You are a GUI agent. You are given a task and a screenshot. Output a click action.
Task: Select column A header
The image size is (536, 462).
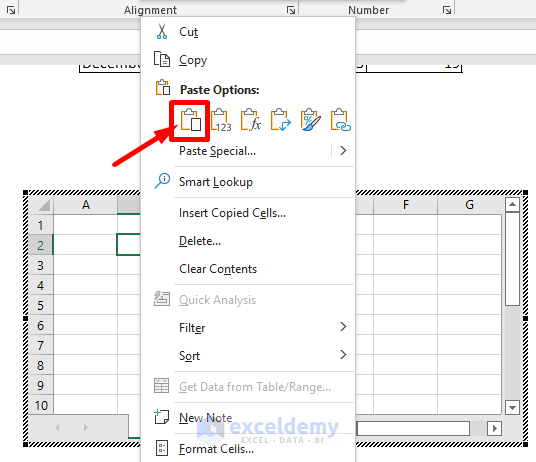[85, 205]
